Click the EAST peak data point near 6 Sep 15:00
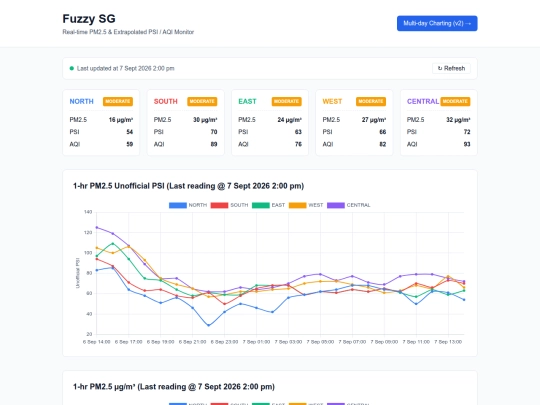Viewport: 540px width, 405px height. pyautogui.click(x=113, y=243)
